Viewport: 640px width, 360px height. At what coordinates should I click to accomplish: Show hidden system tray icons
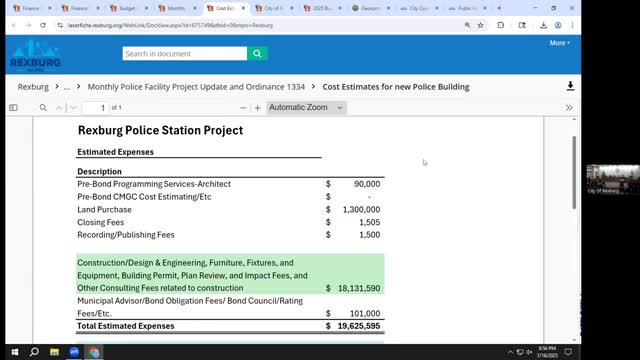(x=510, y=352)
